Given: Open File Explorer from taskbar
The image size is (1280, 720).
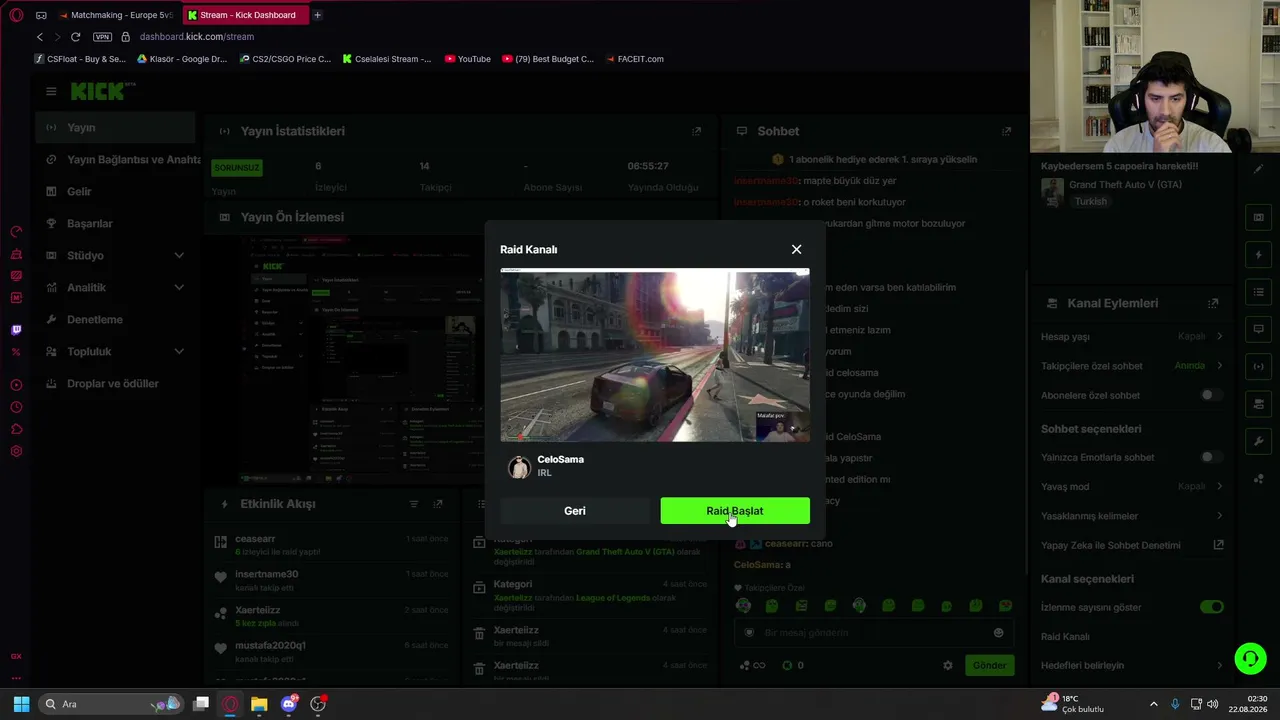Looking at the screenshot, I should point(259,704).
